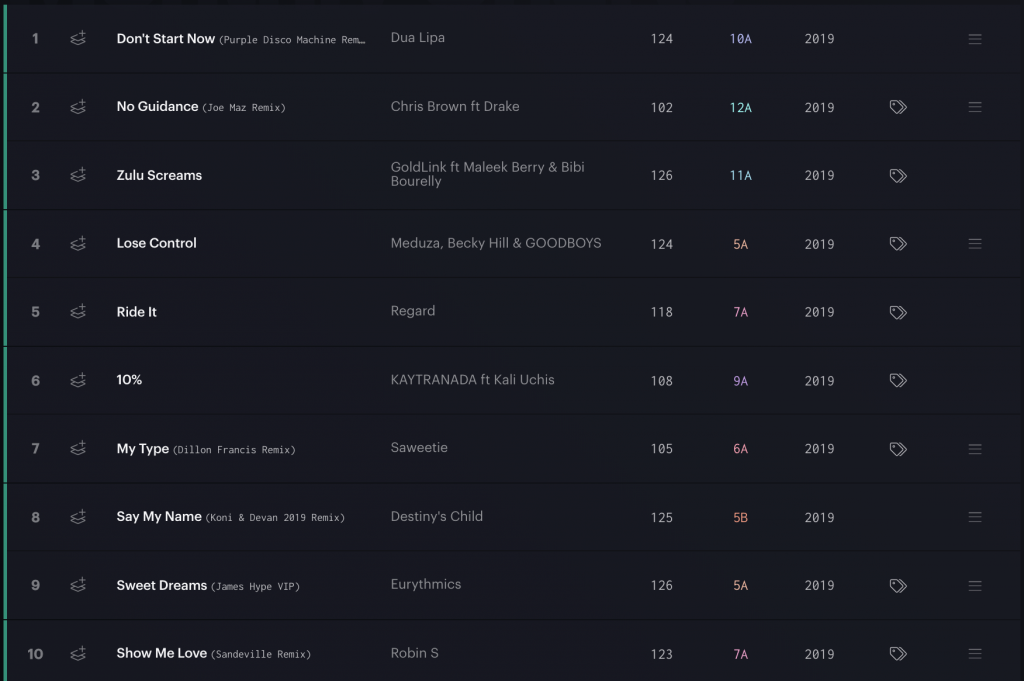This screenshot has height=681, width=1024.
Task: Click the tag icon for 10% track
Action: point(898,380)
